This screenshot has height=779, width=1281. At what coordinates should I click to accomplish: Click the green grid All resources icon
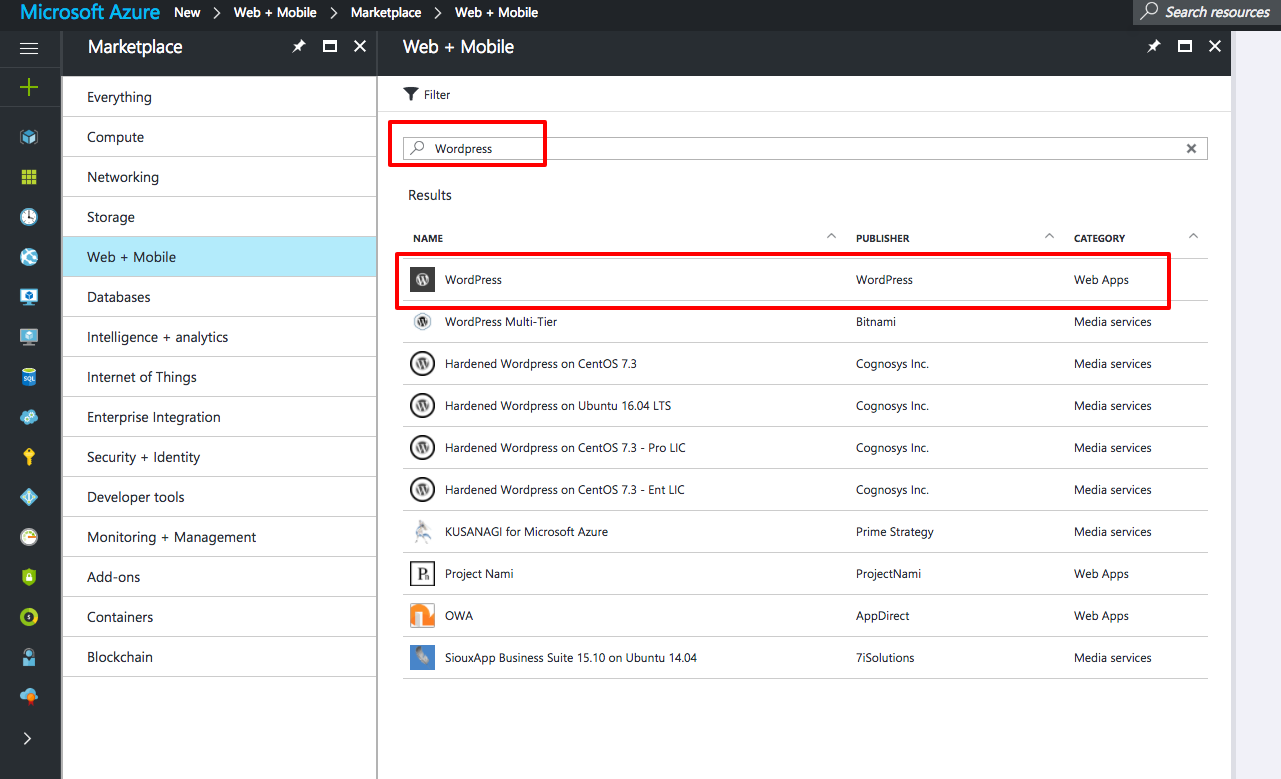pos(29,177)
